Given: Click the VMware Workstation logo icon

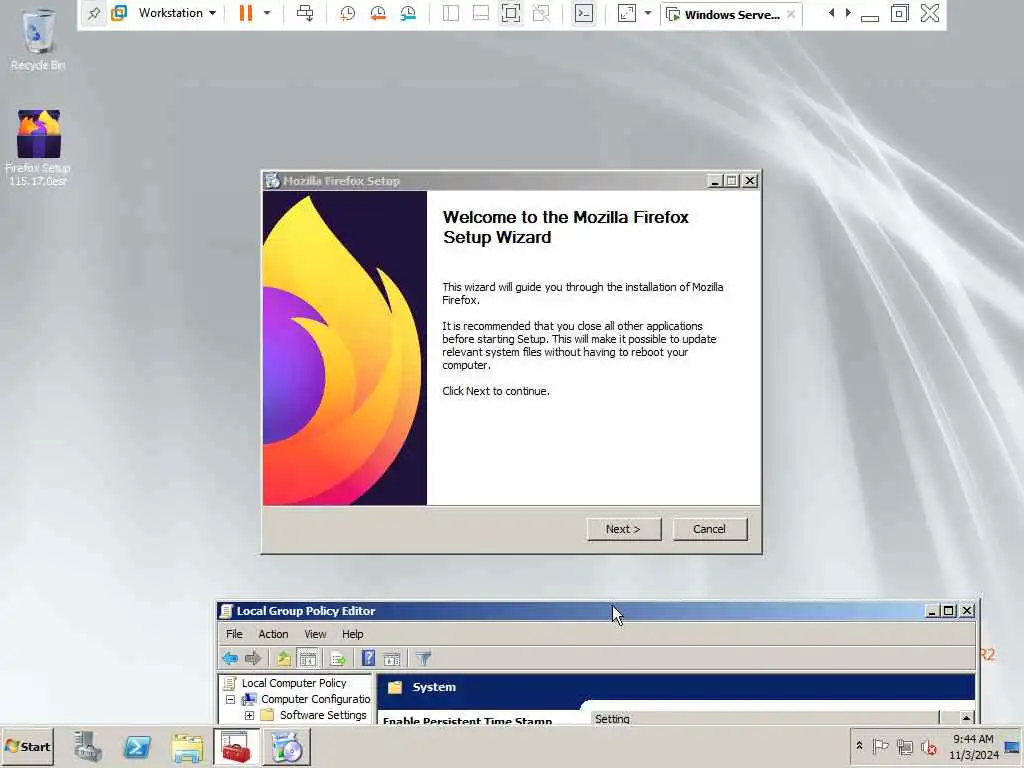Looking at the screenshot, I should [119, 13].
